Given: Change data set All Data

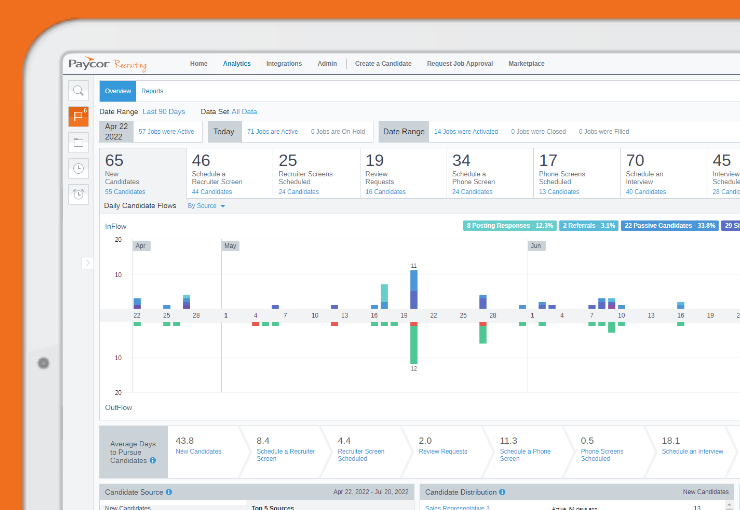Looking at the screenshot, I should click(244, 112).
